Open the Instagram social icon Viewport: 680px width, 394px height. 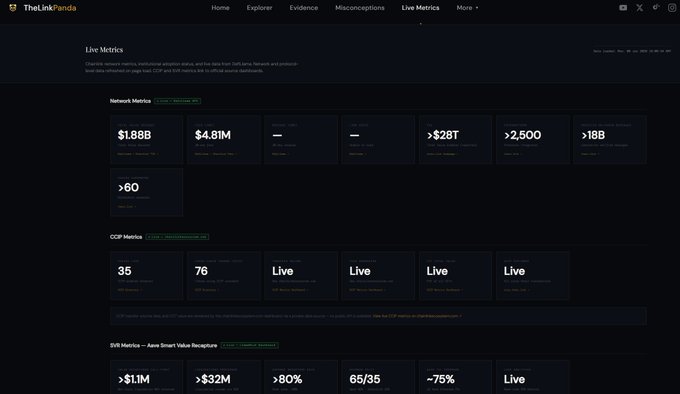(672, 8)
